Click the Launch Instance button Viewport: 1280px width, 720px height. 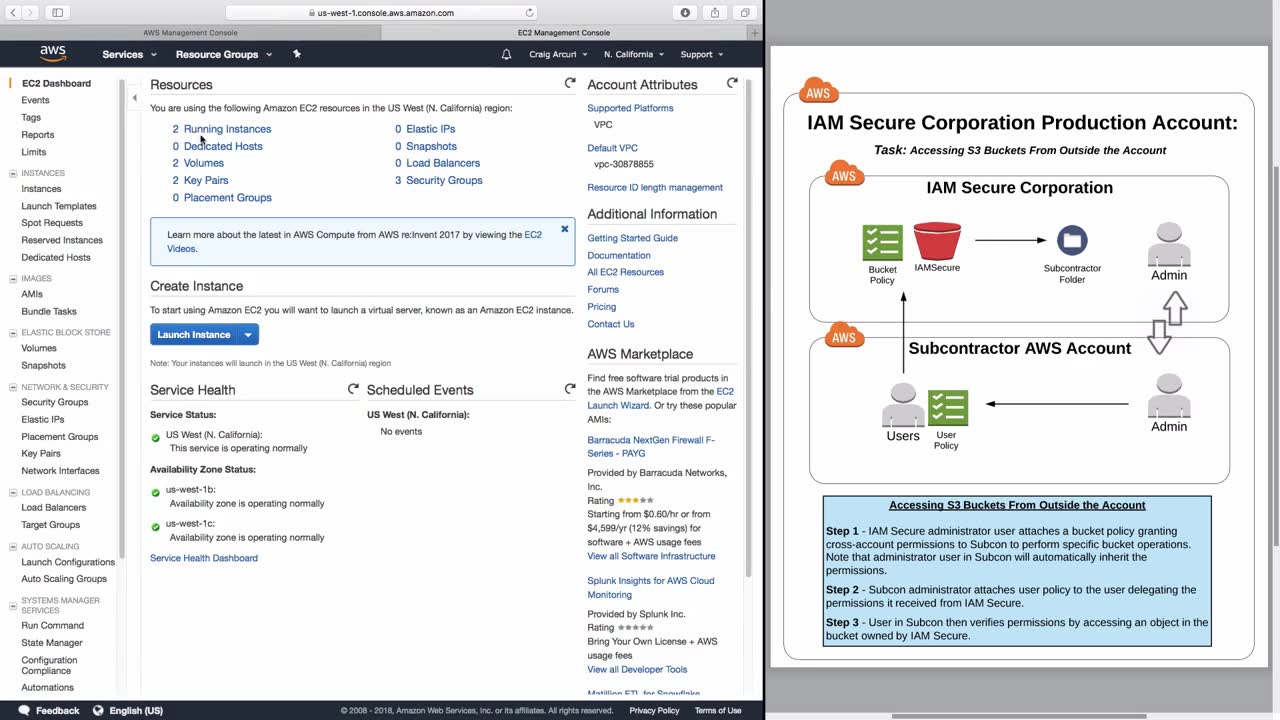click(194, 335)
